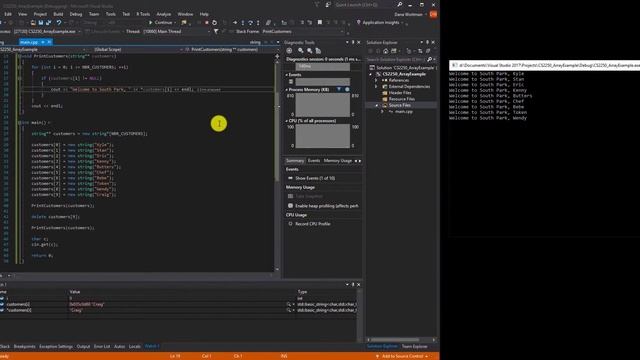Click the Diagnostic Tools zoom in icon
The height and width of the screenshot is (360, 640).
(301, 51)
